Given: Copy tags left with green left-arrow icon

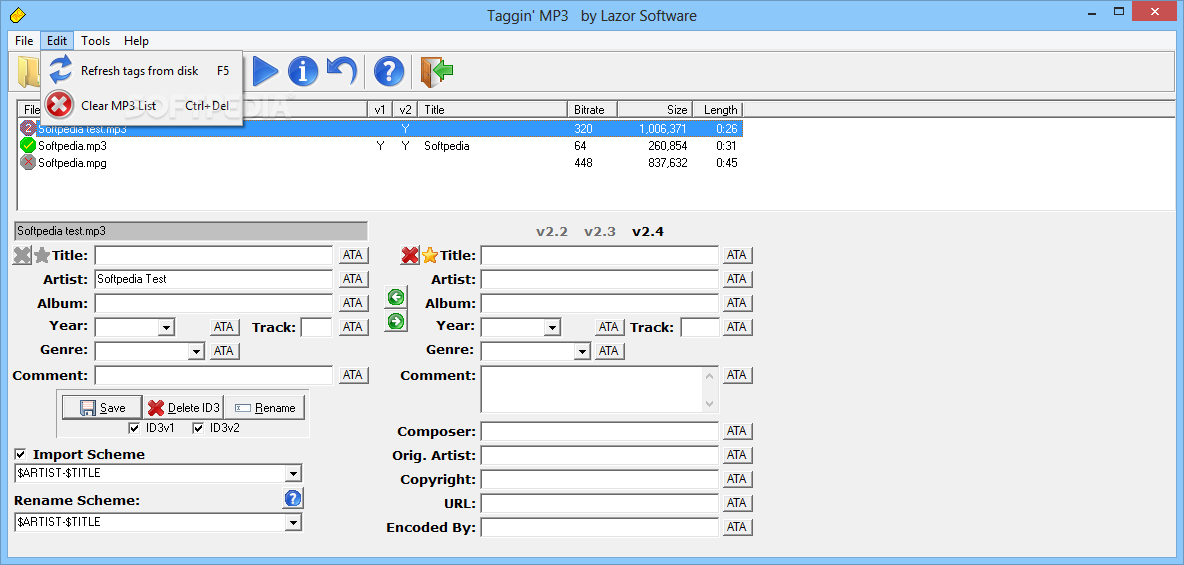Looking at the screenshot, I should click(396, 297).
